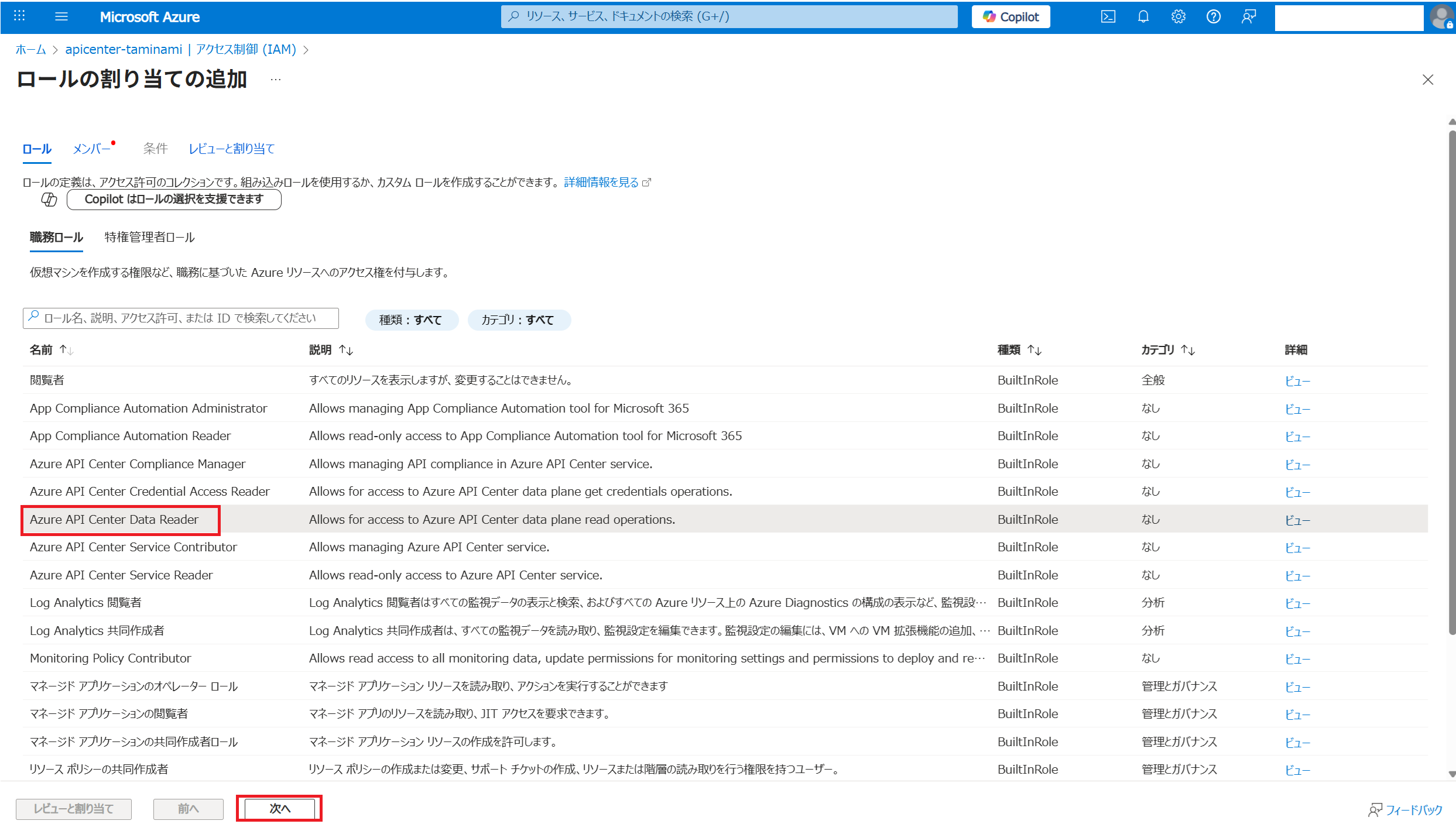Open the more options ellipsis by the title
The width and height of the screenshot is (1456, 824).
(276, 80)
